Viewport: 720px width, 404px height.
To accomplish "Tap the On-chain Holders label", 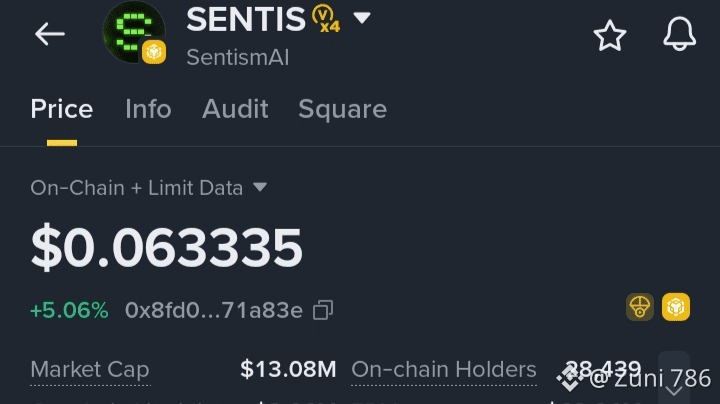I will click(x=443, y=369).
